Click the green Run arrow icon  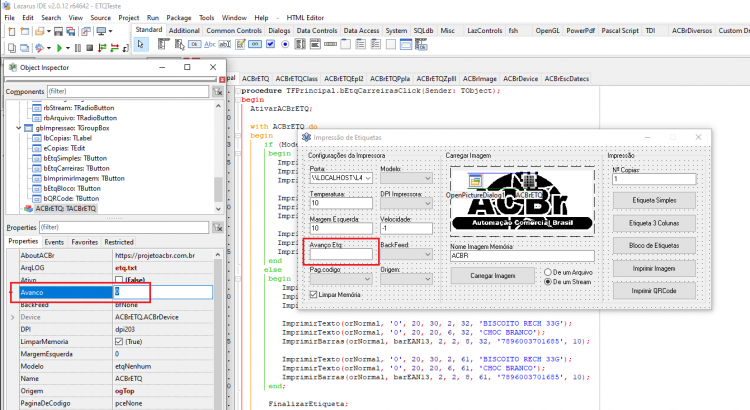59,48
